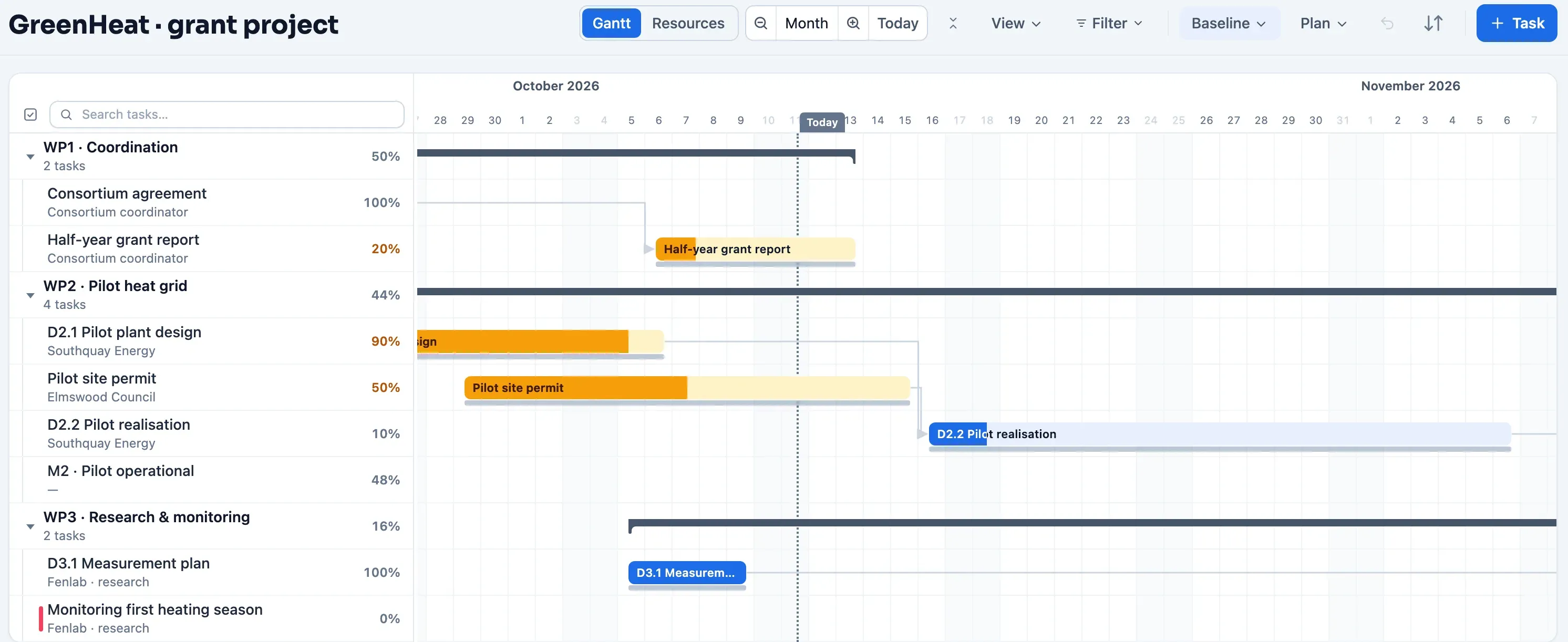Select the D2.1 Pilot plant design row
Screen dimensions: 1568x642
click(x=211, y=341)
